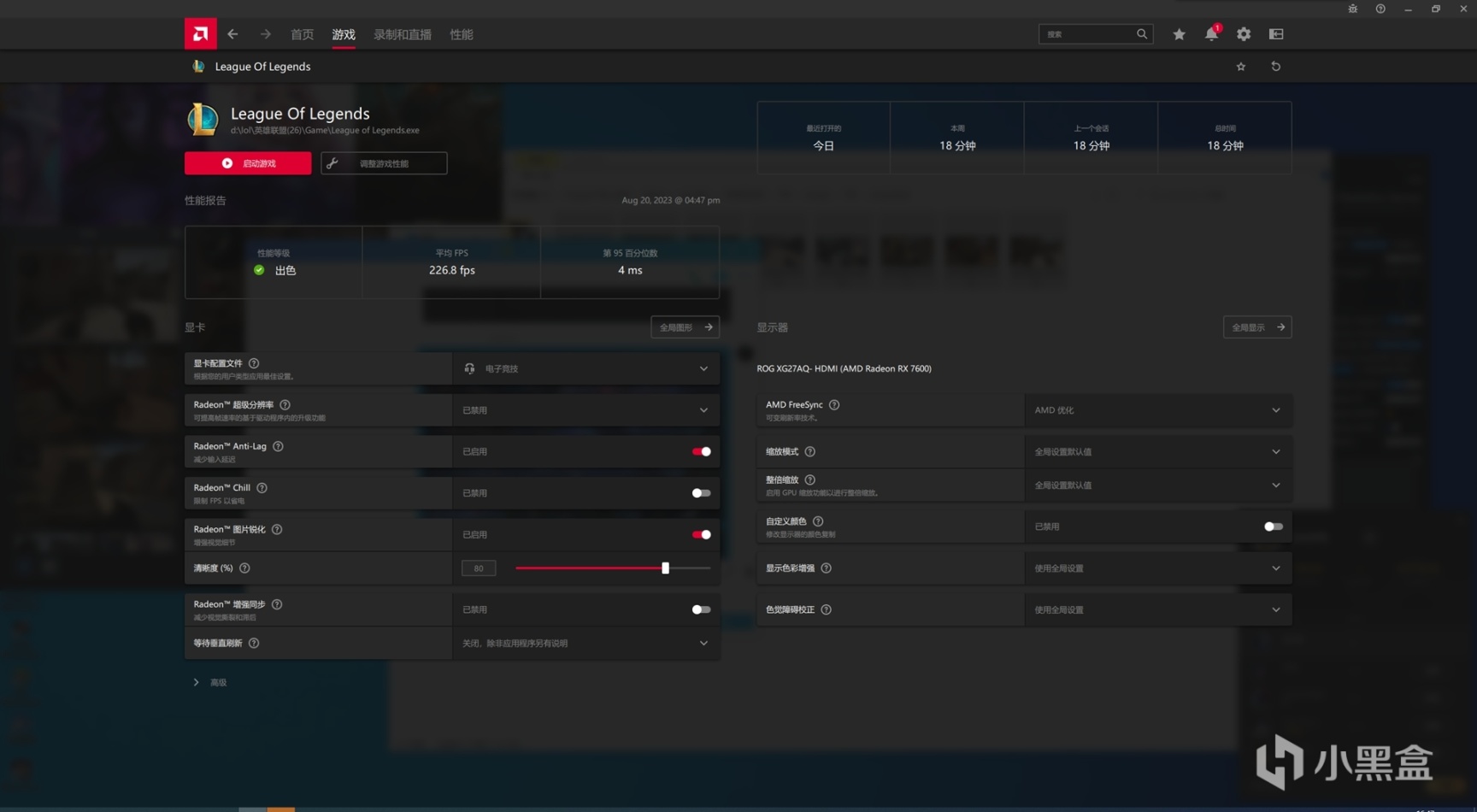Turn on 自定义颜色 toggle

point(1274,527)
